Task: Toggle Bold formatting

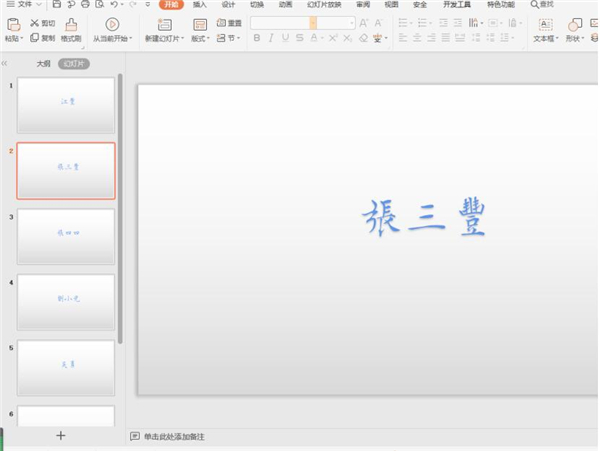Action: pyautogui.click(x=257, y=38)
